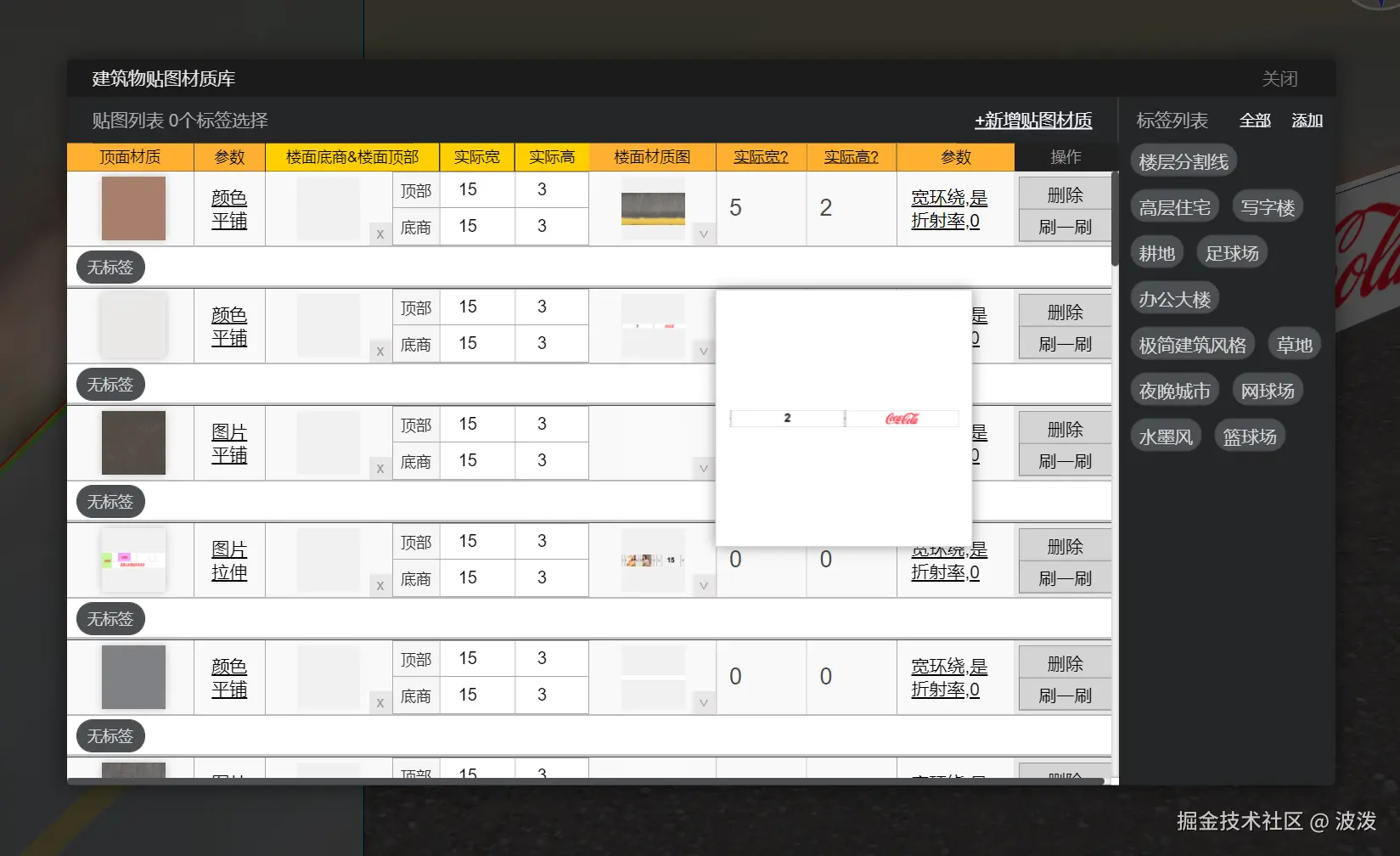Edit first row 底商 actual height value 3
Image resolution: width=1400 pixels, height=856 pixels.
point(552,227)
